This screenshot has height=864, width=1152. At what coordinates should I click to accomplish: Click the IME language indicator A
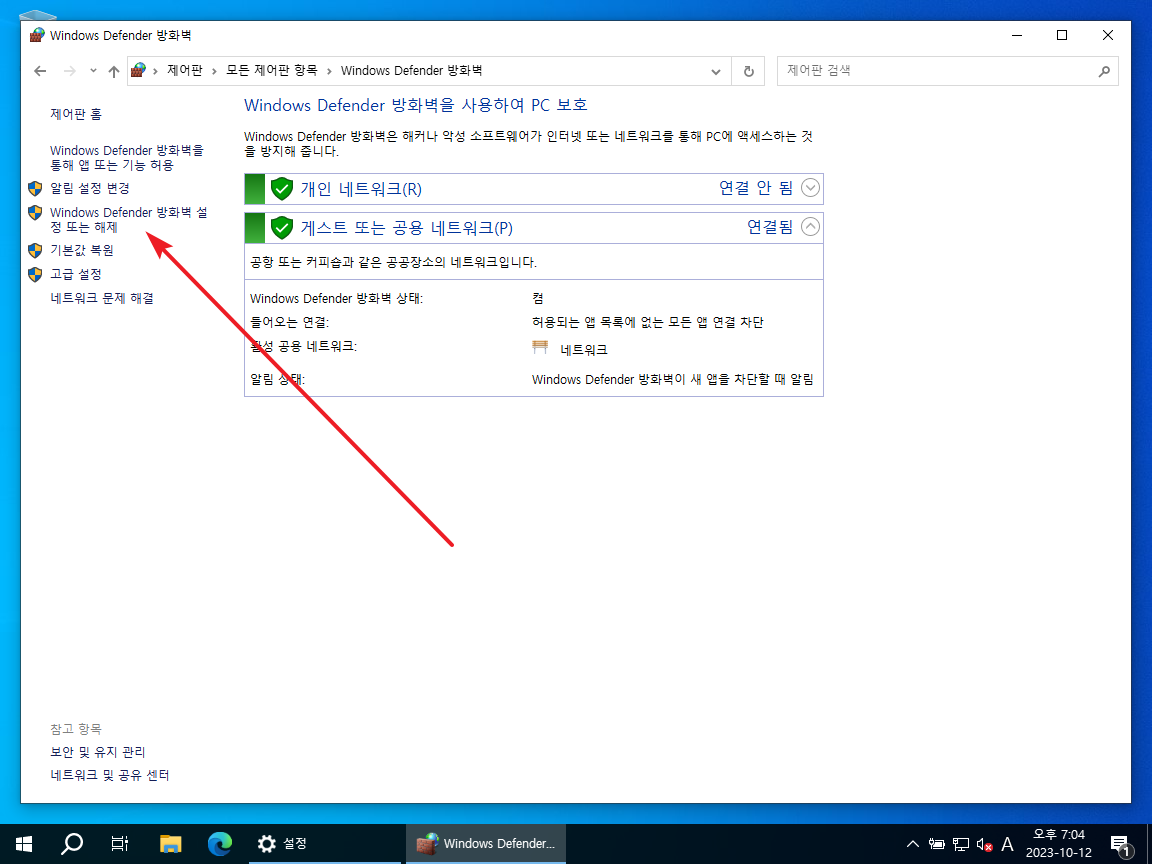pyautogui.click(x=1007, y=844)
